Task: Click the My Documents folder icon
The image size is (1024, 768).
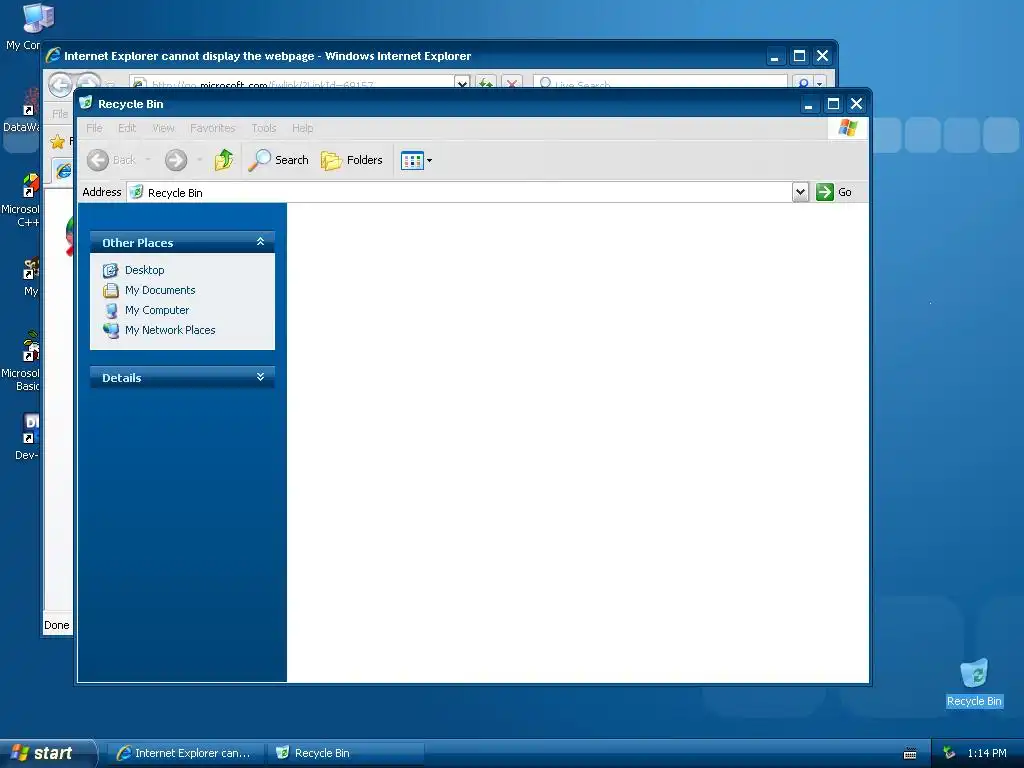Action: pos(110,290)
